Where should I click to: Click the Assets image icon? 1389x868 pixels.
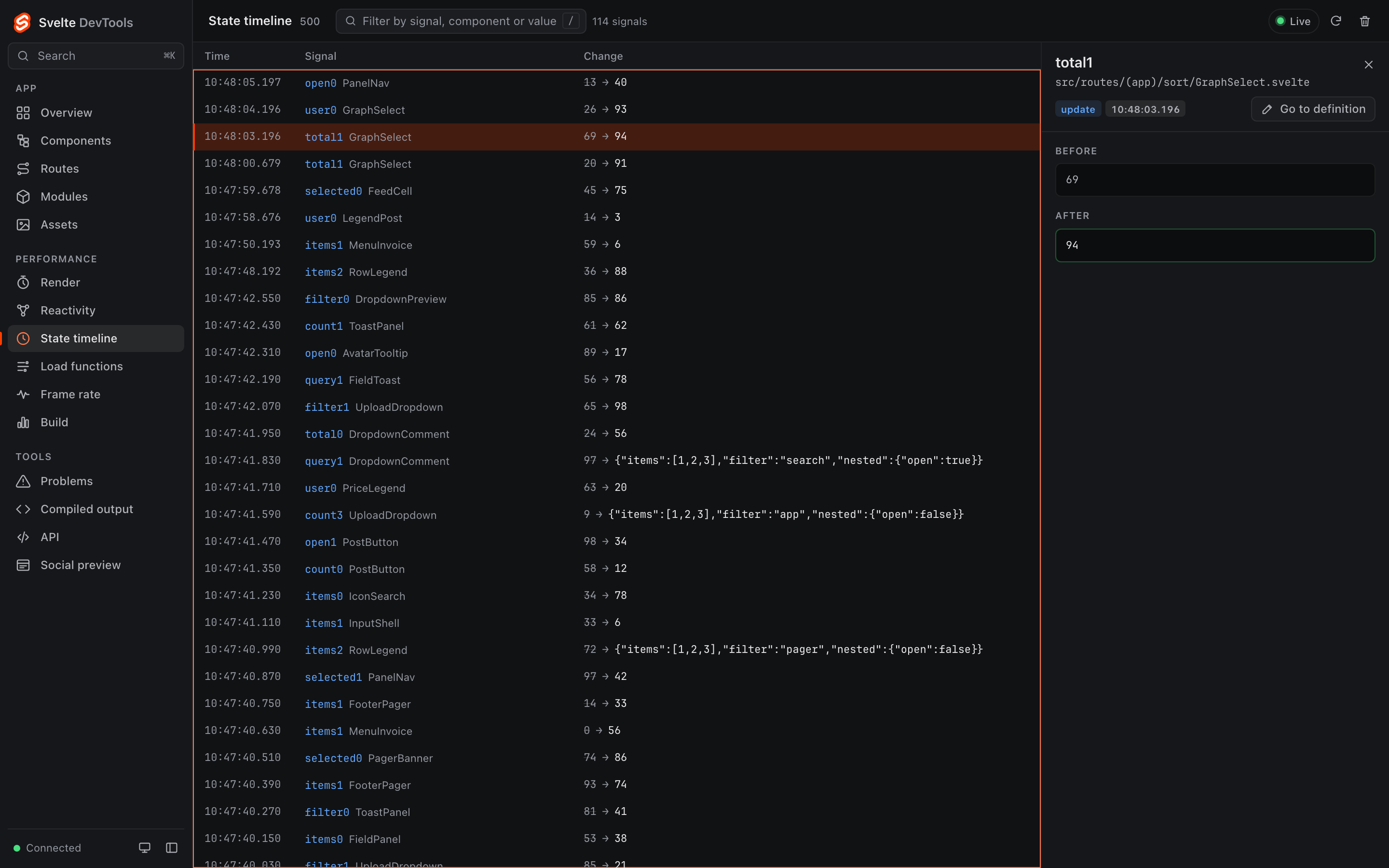[x=23, y=224]
